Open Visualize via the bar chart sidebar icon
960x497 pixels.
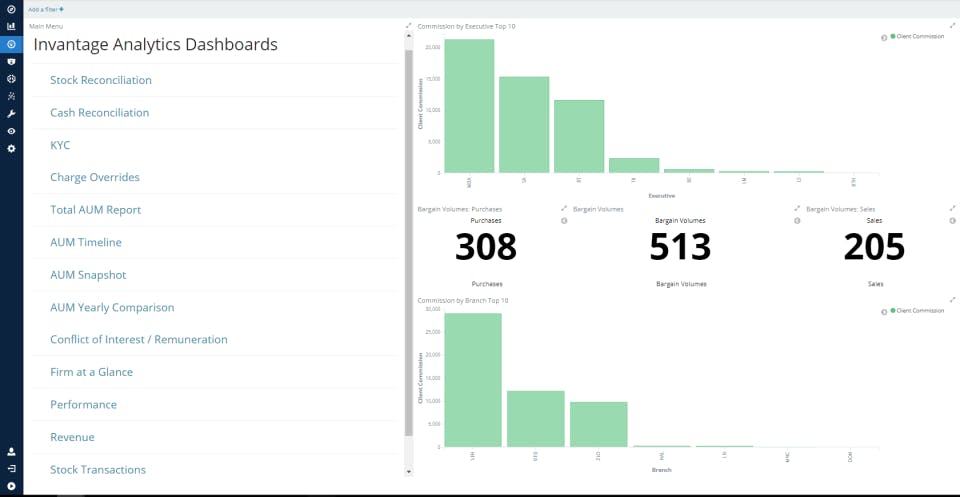[x=11, y=26]
